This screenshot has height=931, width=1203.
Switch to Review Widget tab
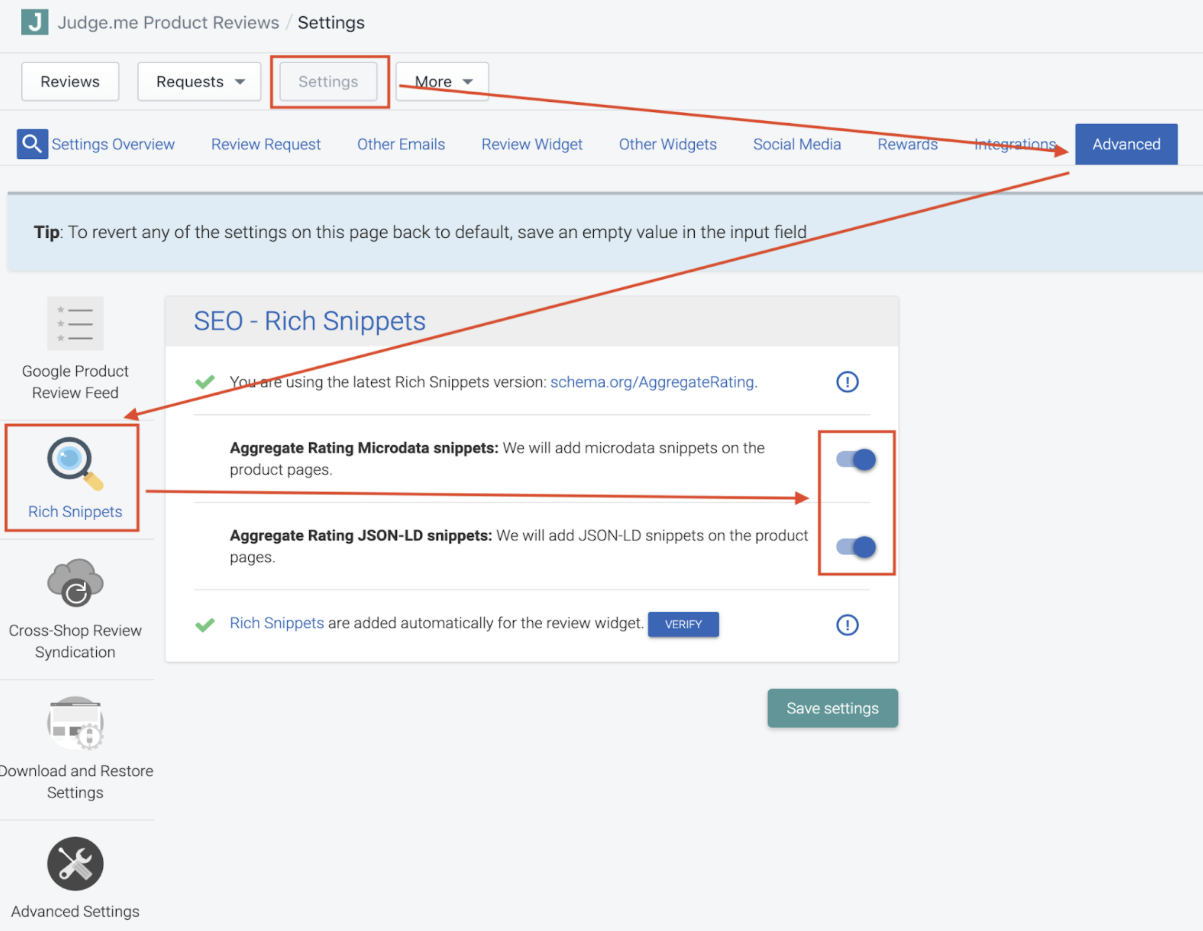[532, 144]
